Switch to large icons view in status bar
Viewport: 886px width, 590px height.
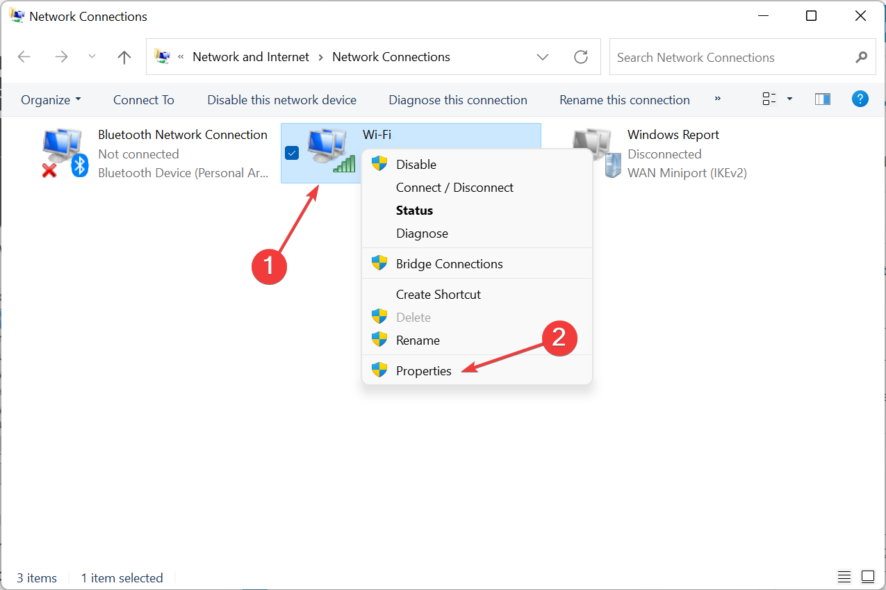click(x=867, y=577)
